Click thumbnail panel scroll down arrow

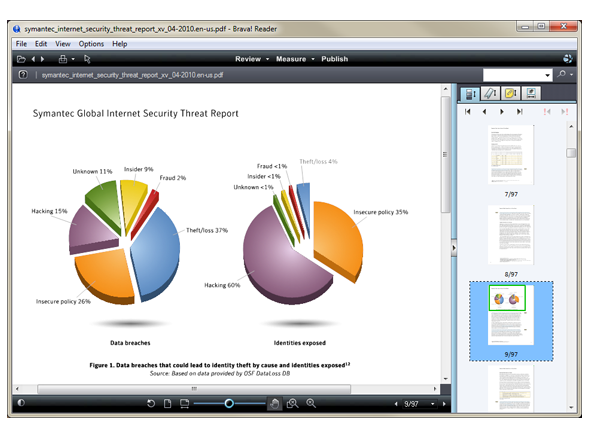[x=571, y=407]
